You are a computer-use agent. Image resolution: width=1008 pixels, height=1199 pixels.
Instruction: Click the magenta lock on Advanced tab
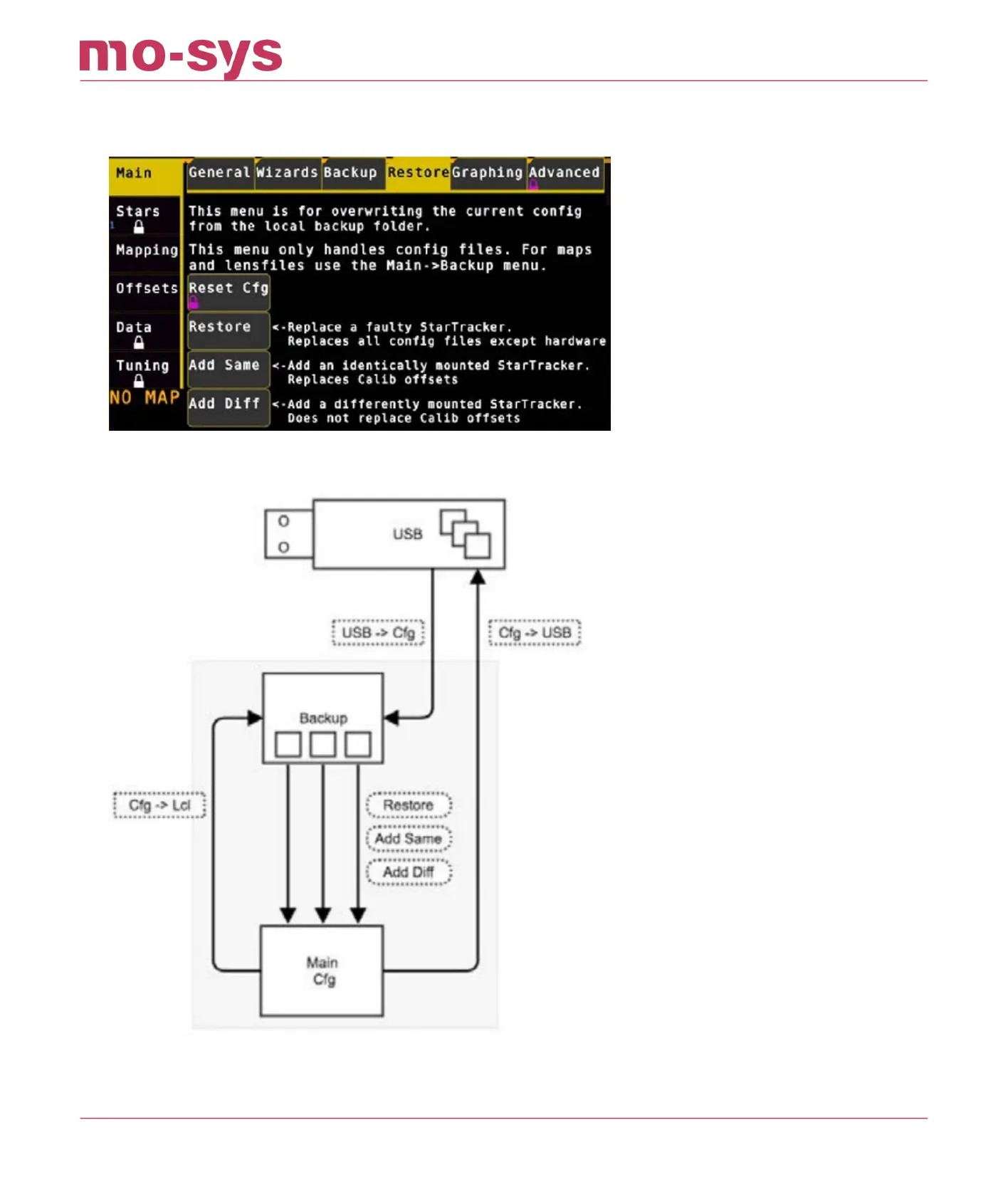point(533,185)
